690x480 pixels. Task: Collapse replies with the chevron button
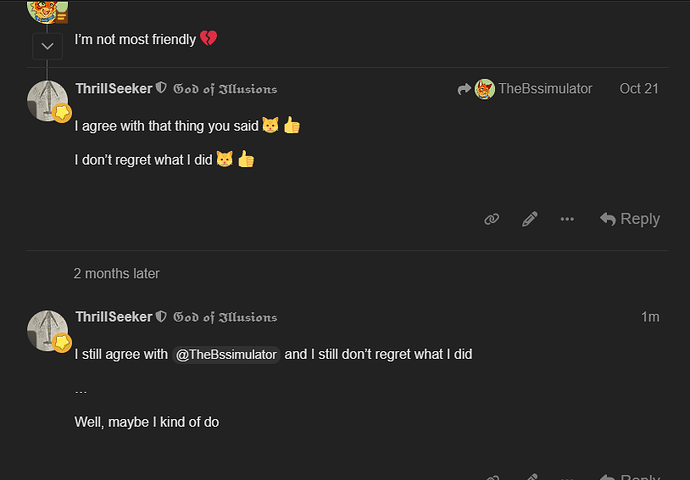(47, 46)
